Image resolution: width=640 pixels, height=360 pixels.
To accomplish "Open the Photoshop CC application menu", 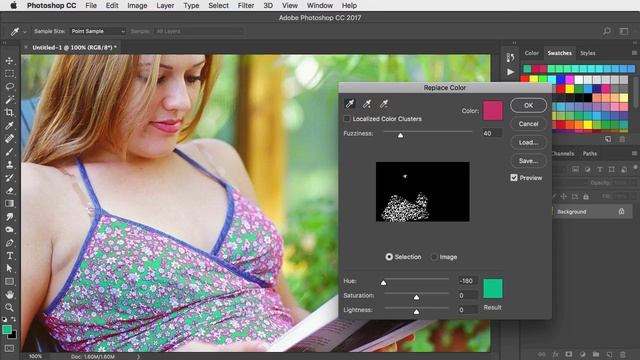I will [51, 6].
